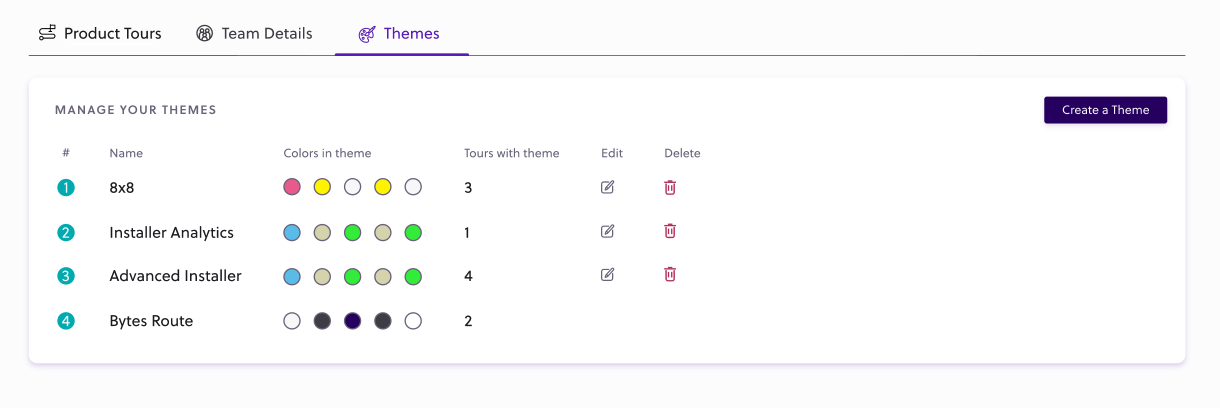Pick dark purple swatch in Bytes Route
The height and width of the screenshot is (408, 1220).
(352, 321)
